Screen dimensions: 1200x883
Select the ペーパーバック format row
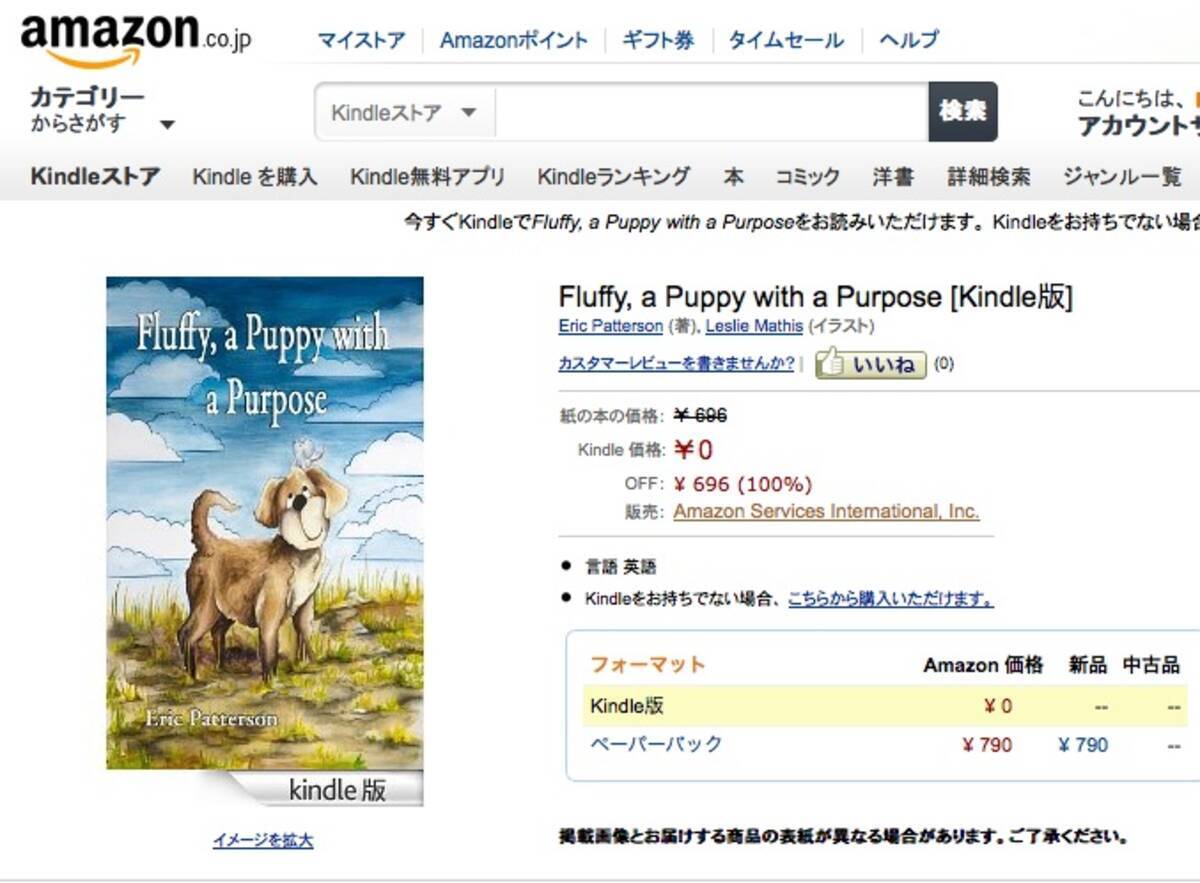[656, 744]
